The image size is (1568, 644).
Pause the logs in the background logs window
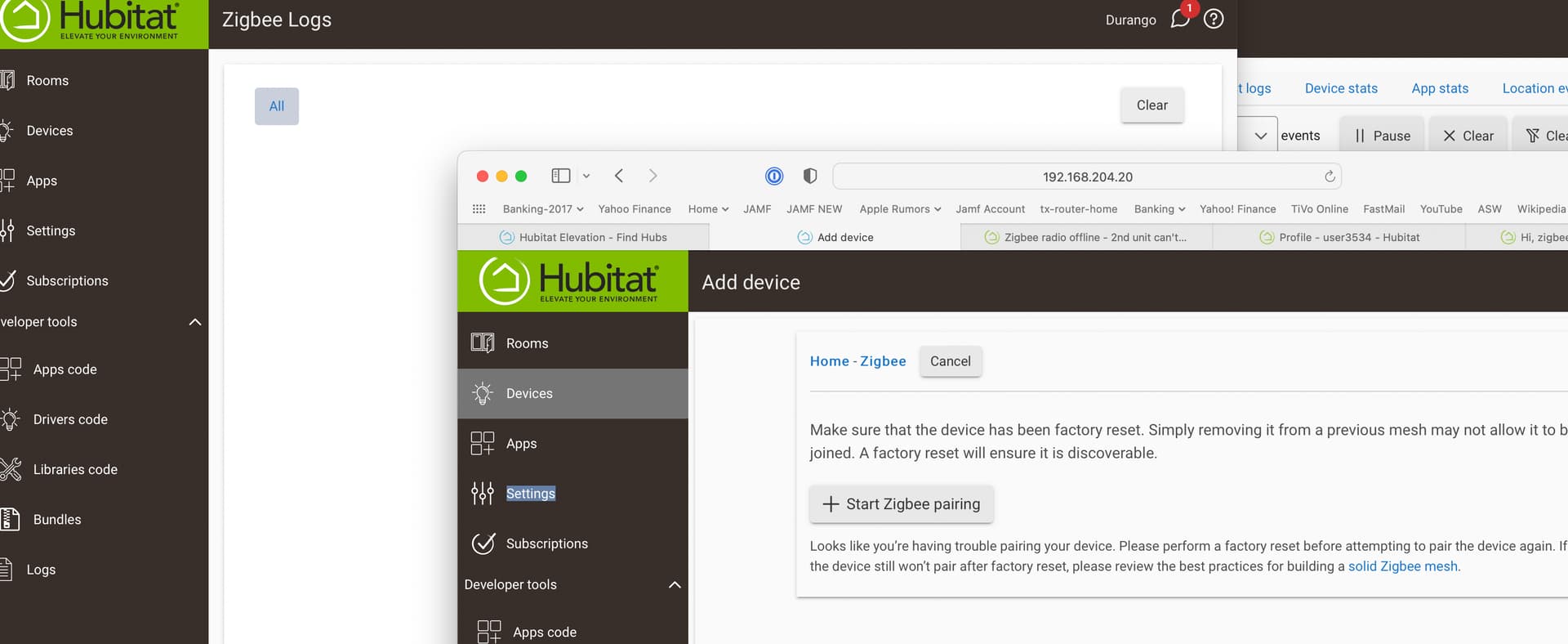pos(1383,136)
